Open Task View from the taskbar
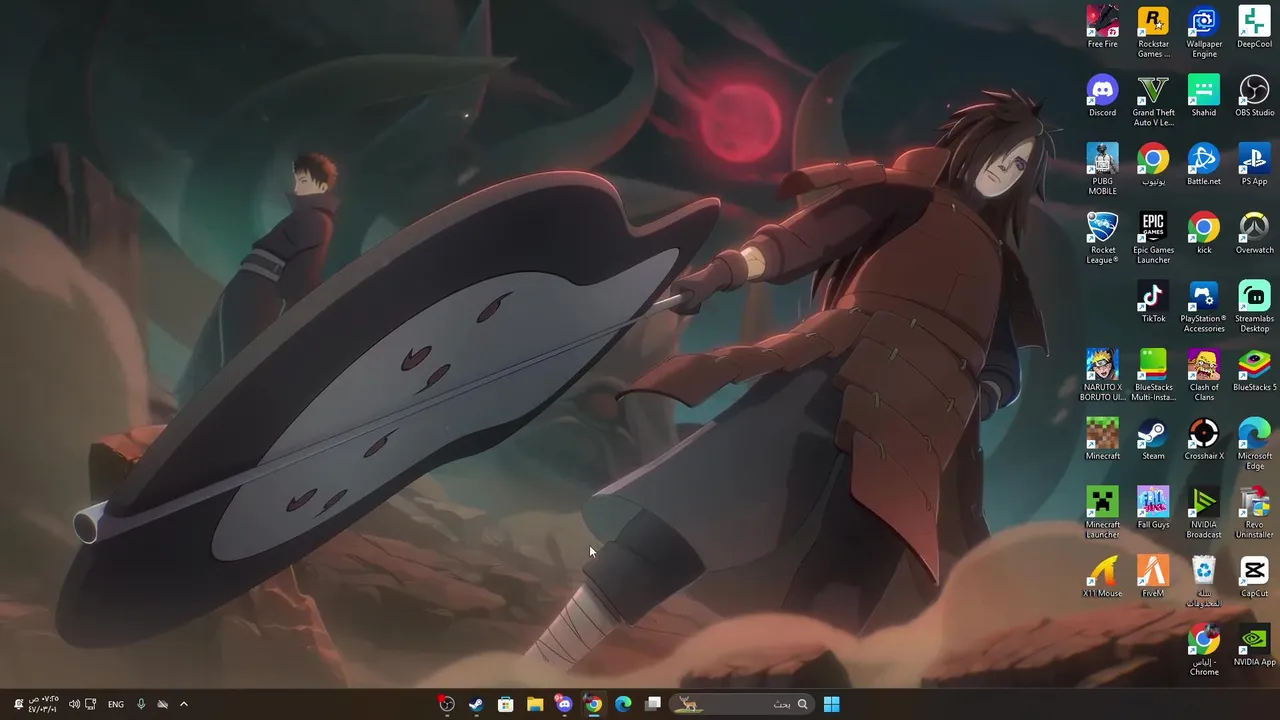 click(x=653, y=704)
